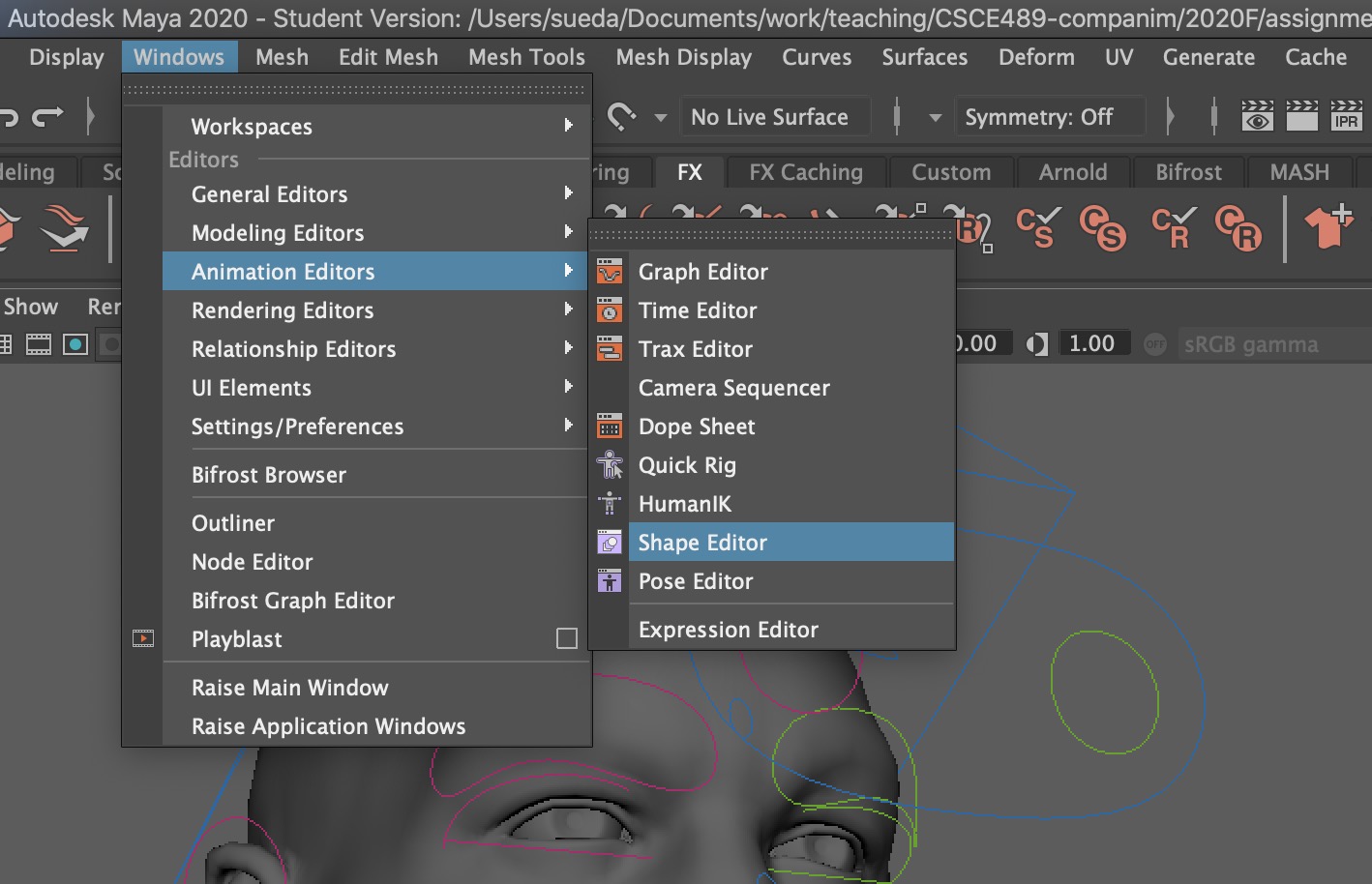
Task: Open the Display menu
Action: point(67,57)
